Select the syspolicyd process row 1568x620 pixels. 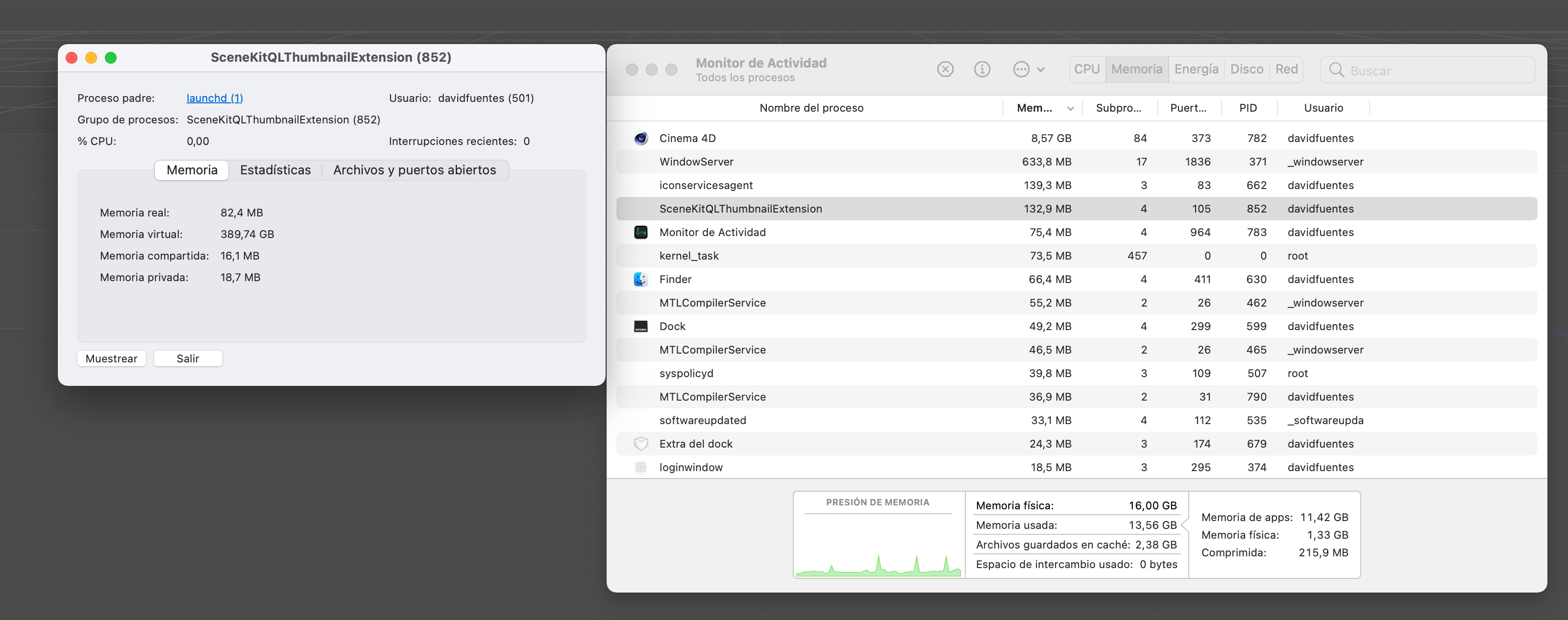pyautogui.click(x=1076, y=373)
